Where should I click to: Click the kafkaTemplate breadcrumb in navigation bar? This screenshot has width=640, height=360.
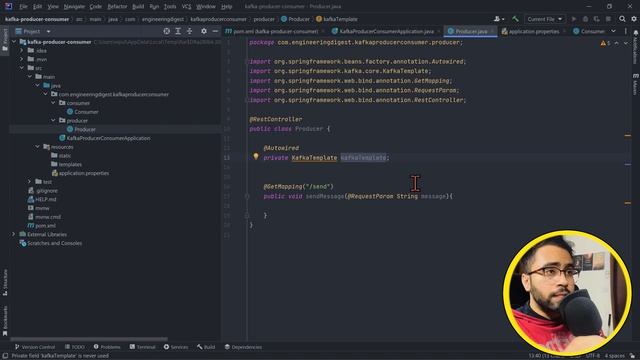tap(336, 19)
